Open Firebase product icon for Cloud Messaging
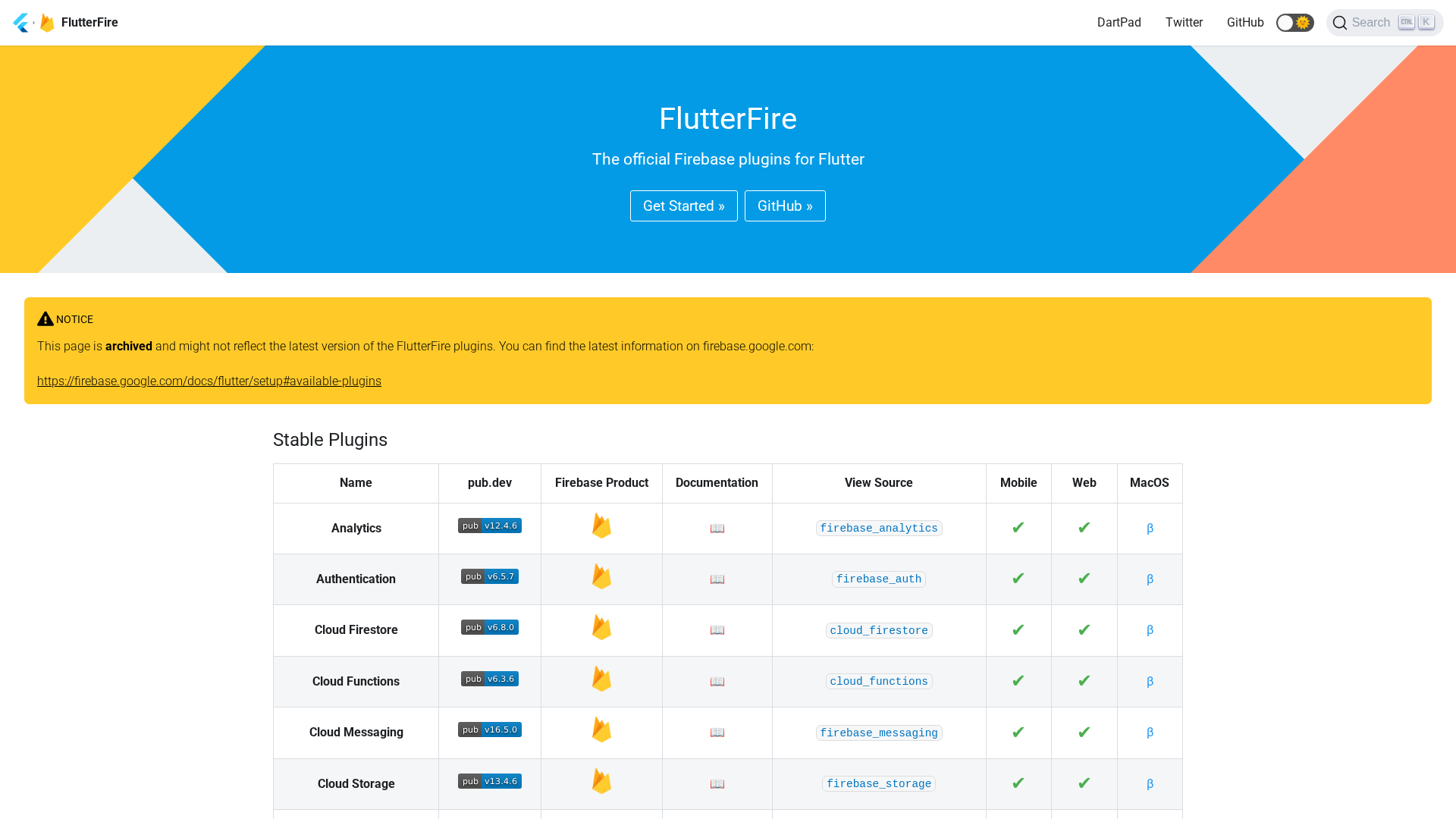1456x819 pixels. click(601, 730)
